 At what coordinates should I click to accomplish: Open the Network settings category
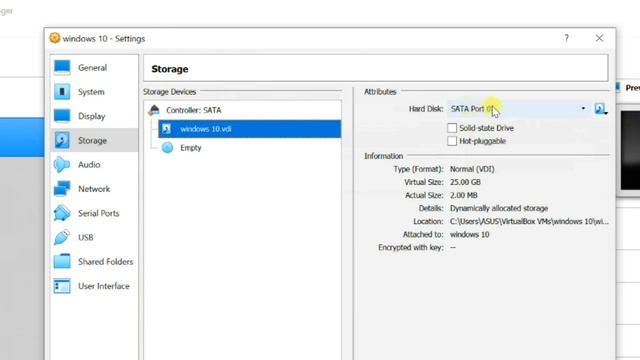(x=94, y=189)
